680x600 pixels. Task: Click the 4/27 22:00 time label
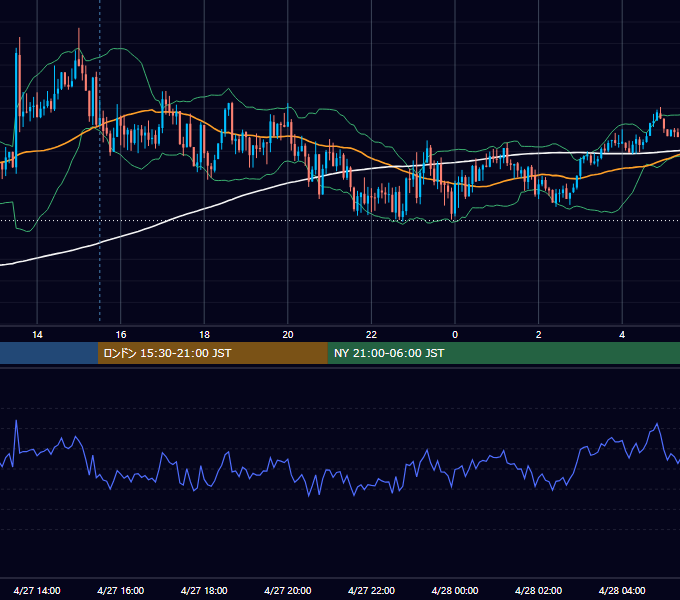pyautogui.click(x=371, y=590)
